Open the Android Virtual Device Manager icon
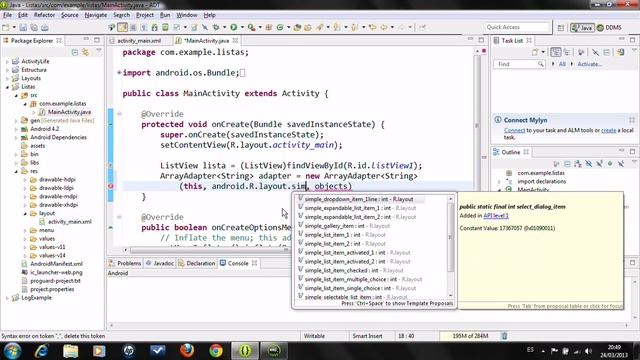Viewport: 640px width, 360px height. (165, 27)
